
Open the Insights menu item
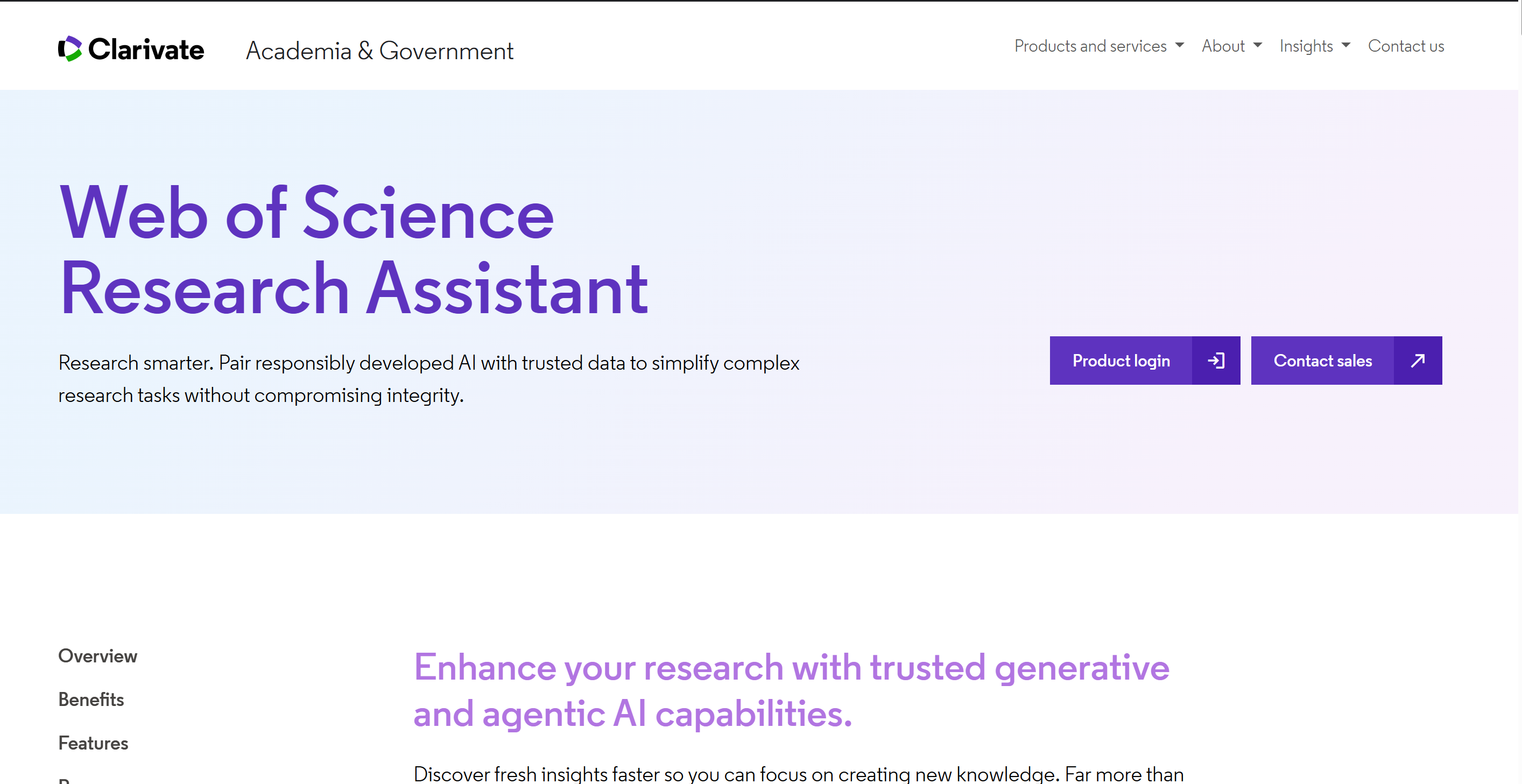pyautogui.click(x=1306, y=46)
